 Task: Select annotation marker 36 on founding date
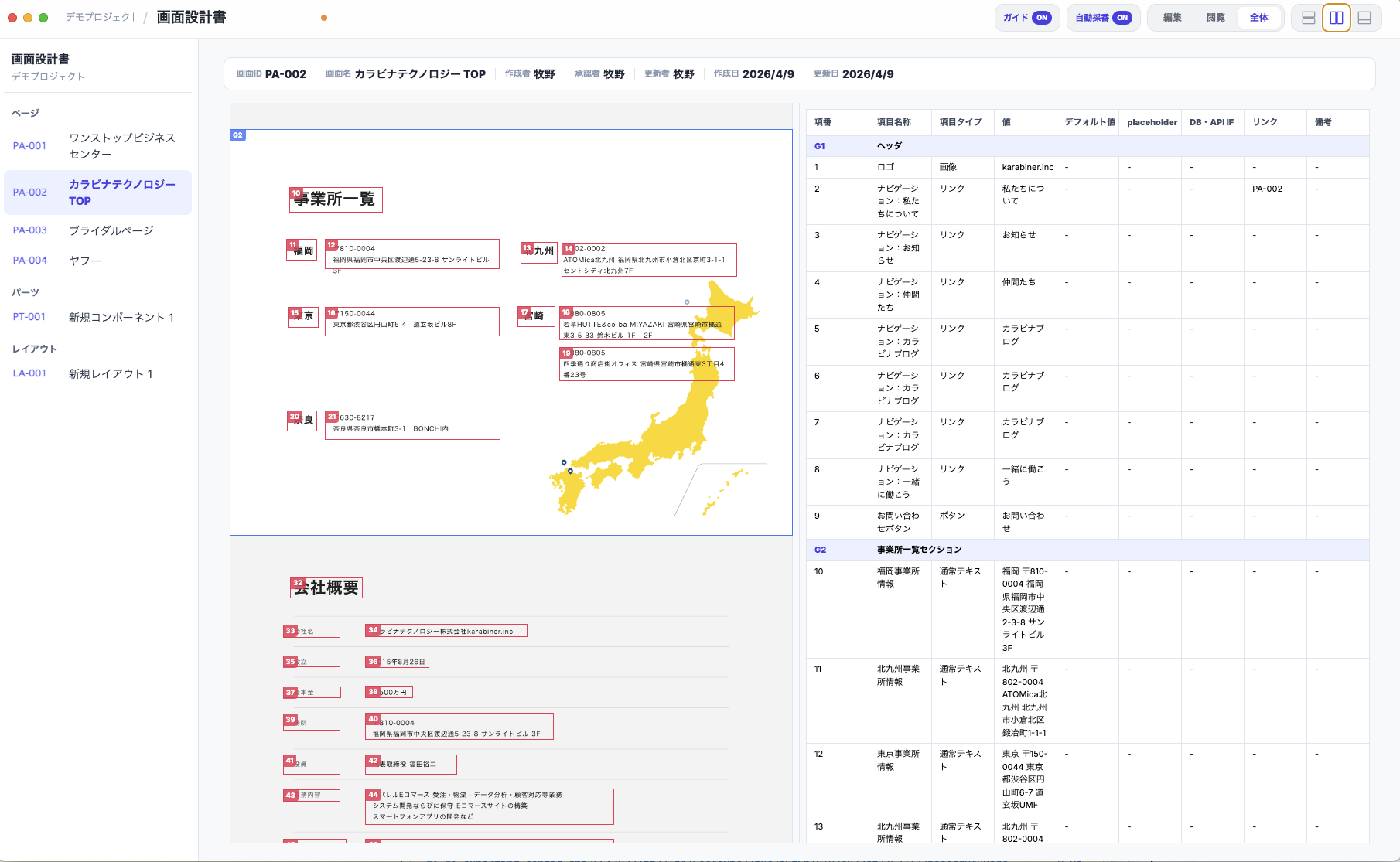373,662
